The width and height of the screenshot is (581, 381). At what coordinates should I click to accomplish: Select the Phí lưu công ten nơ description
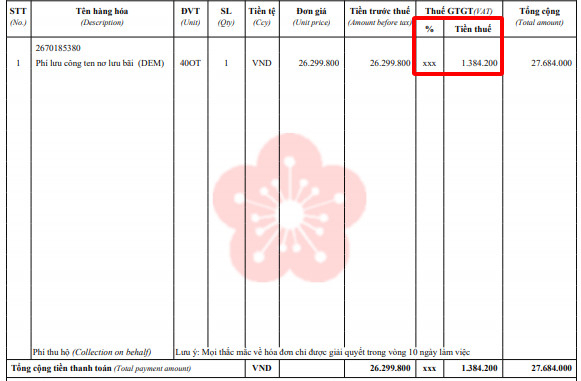pyautogui.click(x=100, y=63)
